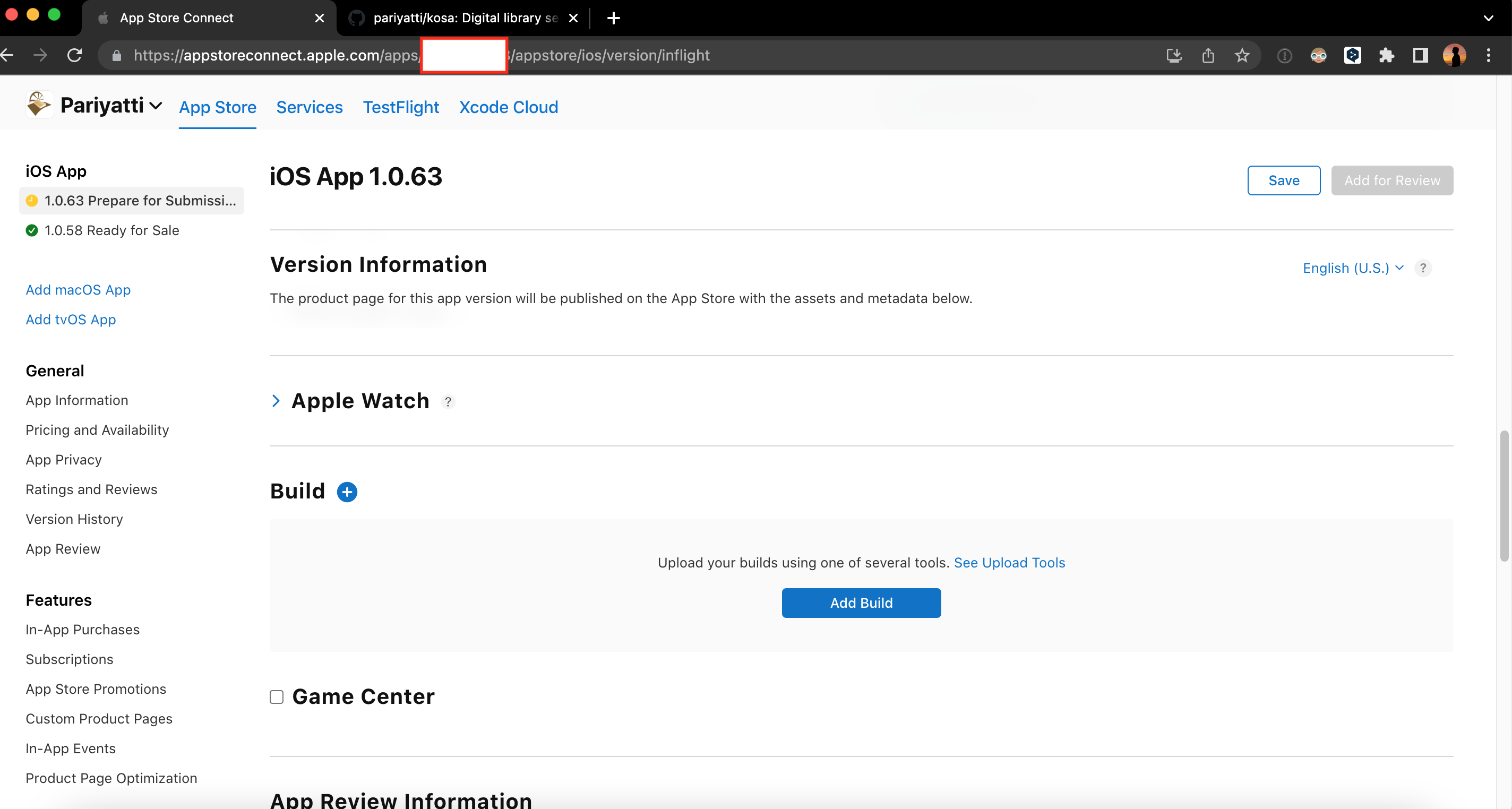
Task: Switch to the Xcode Cloud tab
Action: pyautogui.click(x=508, y=107)
